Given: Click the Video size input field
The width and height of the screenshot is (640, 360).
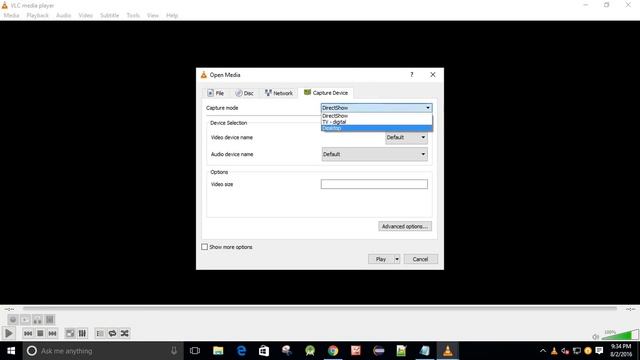Looking at the screenshot, I should tap(374, 184).
